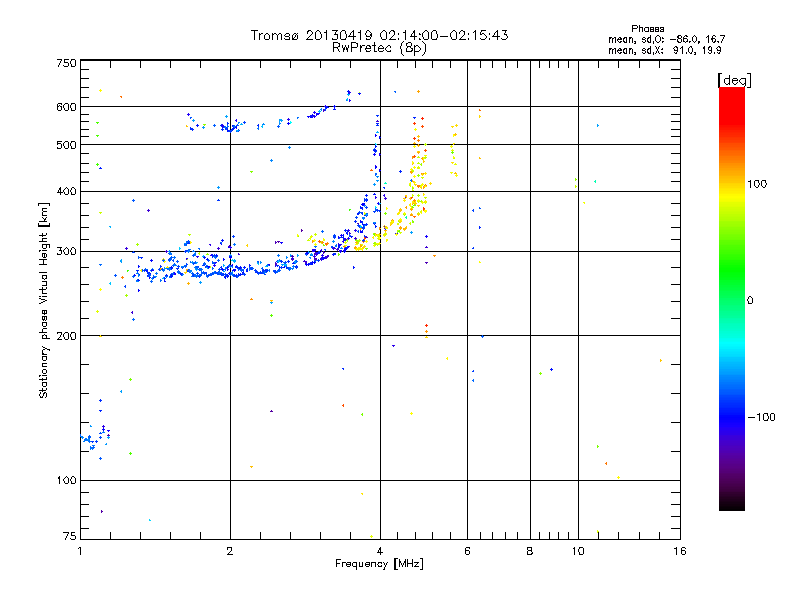Screen dimensions: 800x600
Task: Click the x-axis '2' tick label
Action: pyautogui.click(x=230, y=551)
